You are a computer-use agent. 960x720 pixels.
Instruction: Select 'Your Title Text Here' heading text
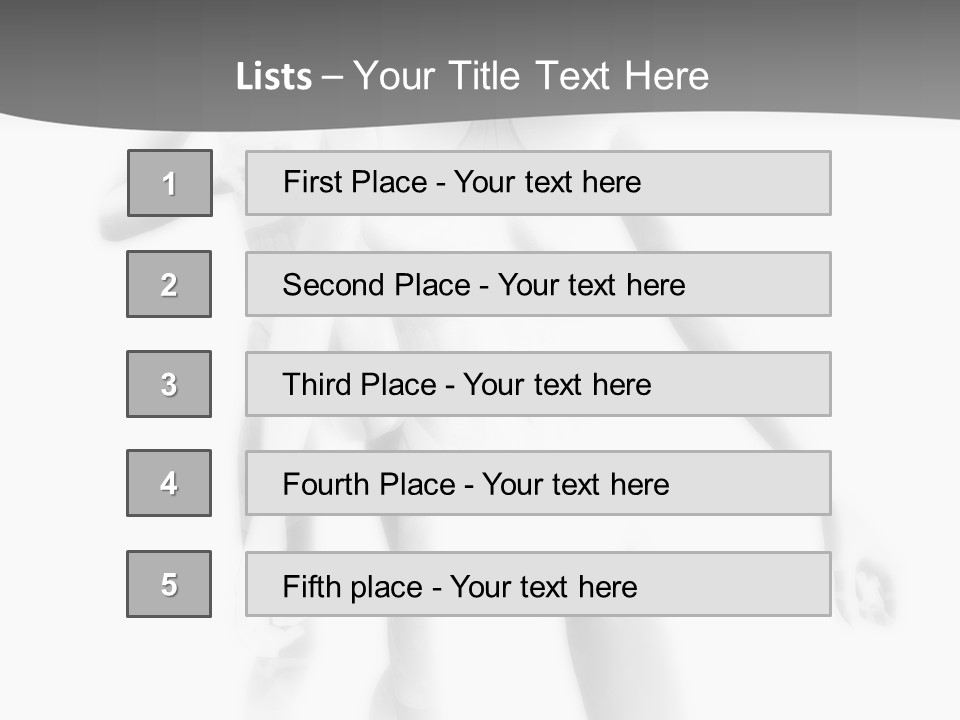pyautogui.click(x=531, y=76)
